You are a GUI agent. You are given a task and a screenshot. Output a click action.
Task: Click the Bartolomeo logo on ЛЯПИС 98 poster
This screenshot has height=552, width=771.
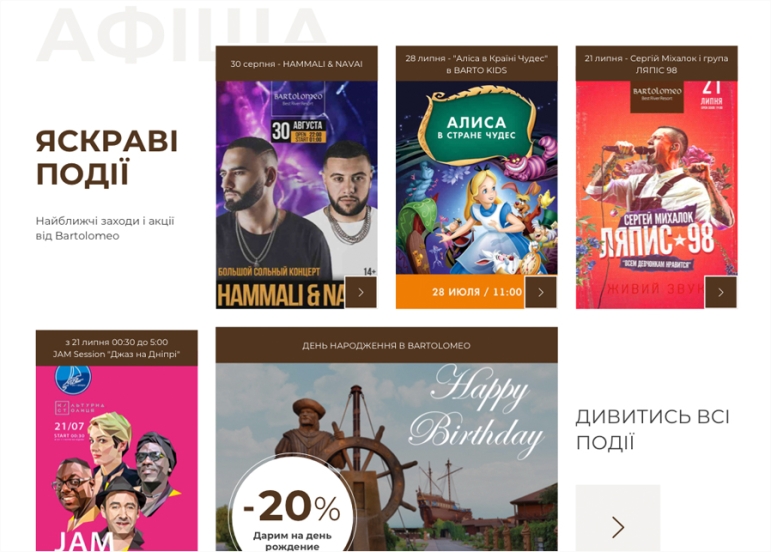(657, 96)
